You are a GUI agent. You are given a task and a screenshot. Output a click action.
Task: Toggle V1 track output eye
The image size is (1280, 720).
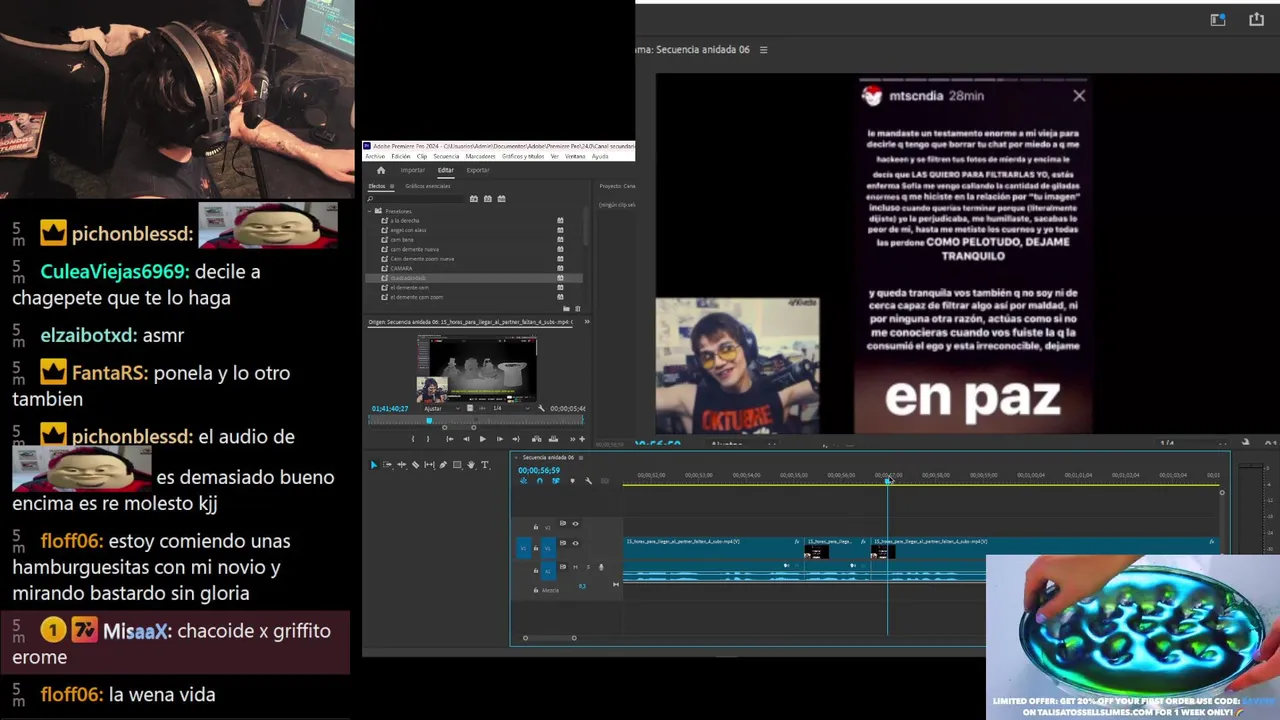(575, 543)
